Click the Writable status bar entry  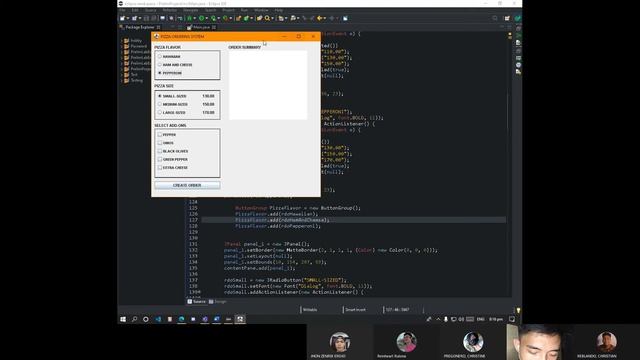pos(310,310)
